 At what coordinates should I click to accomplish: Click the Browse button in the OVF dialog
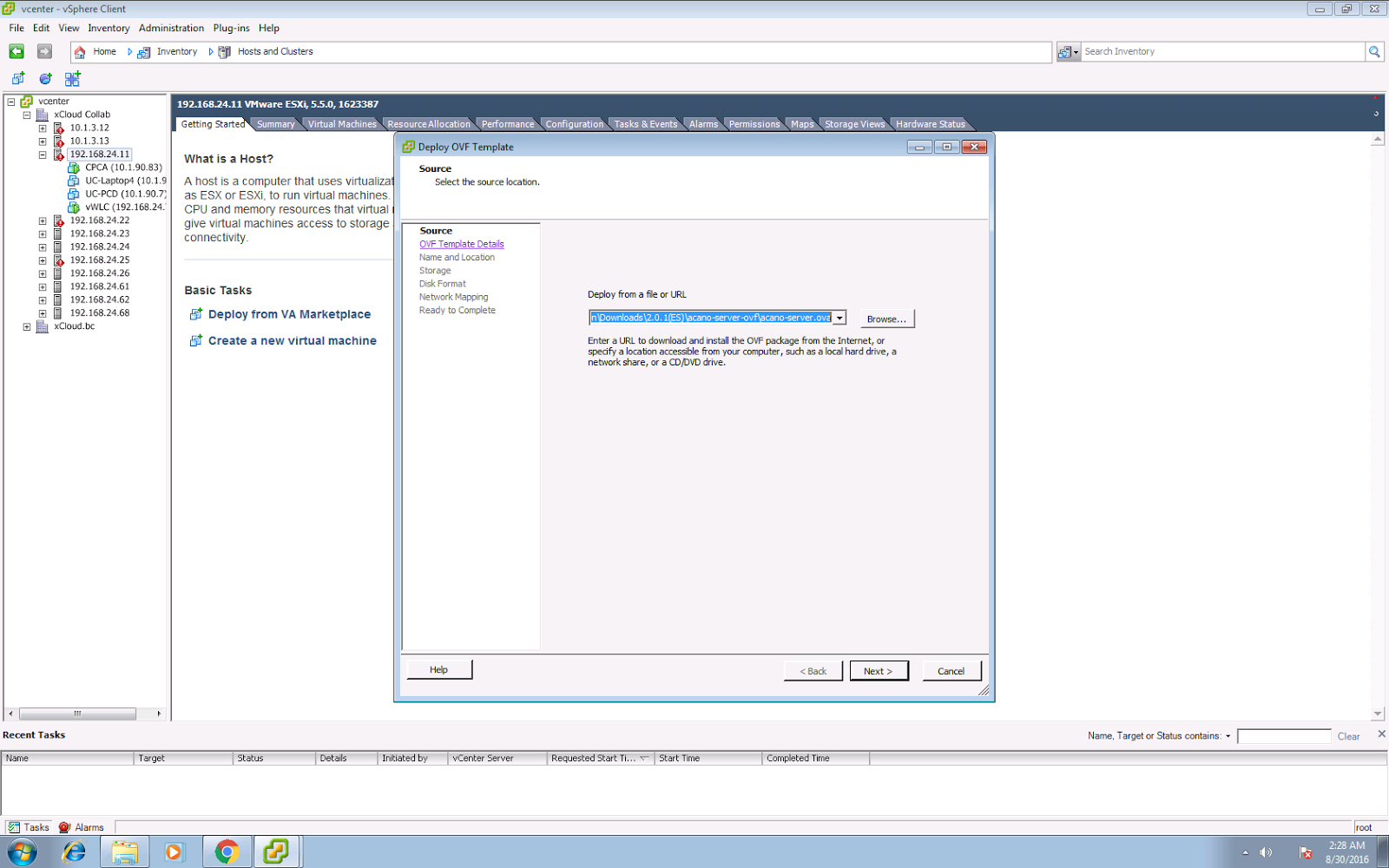coord(885,318)
